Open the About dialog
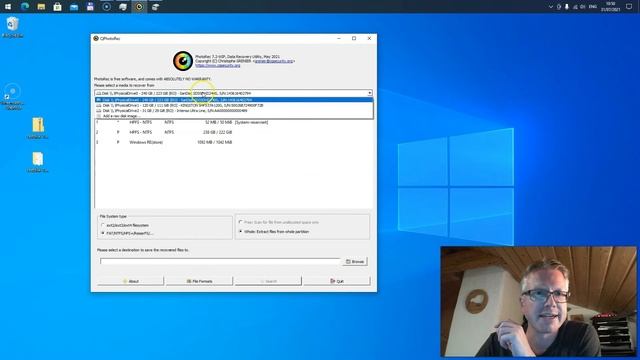This screenshot has height=360, width=640. point(131,281)
